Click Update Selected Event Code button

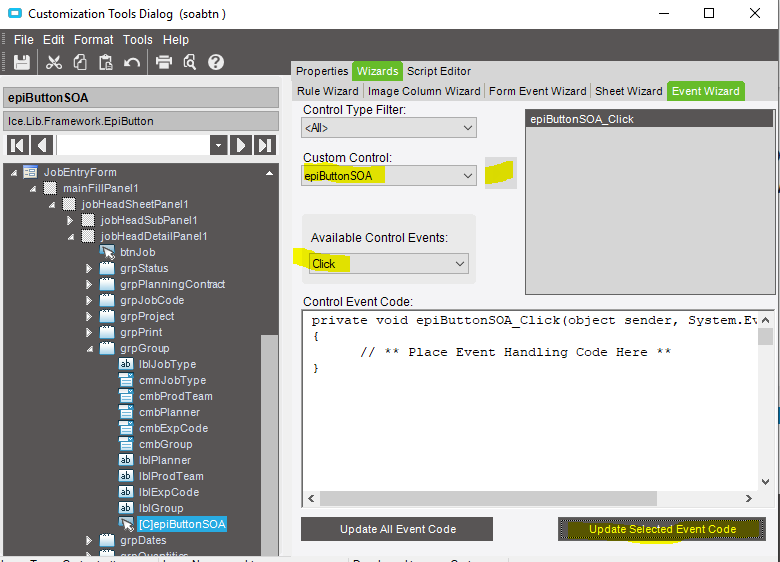pyautogui.click(x=662, y=529)
